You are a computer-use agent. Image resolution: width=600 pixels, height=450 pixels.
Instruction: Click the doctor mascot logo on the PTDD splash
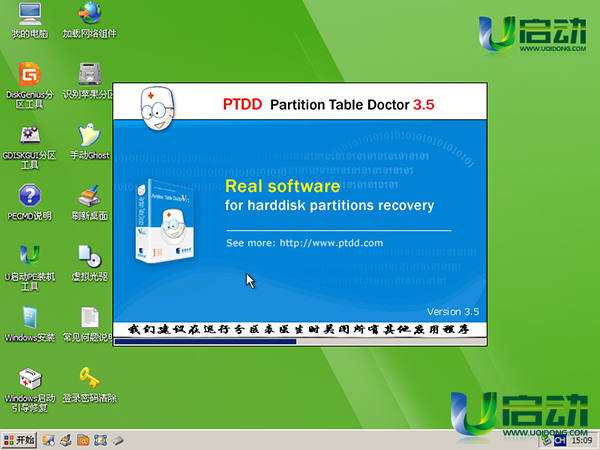(158, 108)
